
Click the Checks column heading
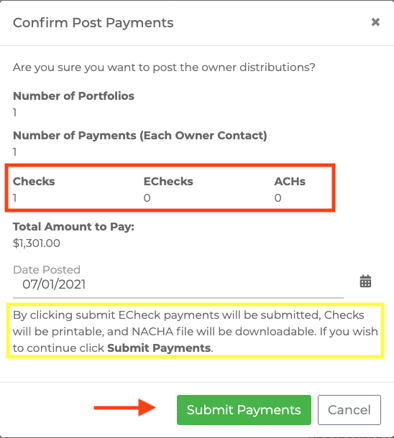(34, 181)
